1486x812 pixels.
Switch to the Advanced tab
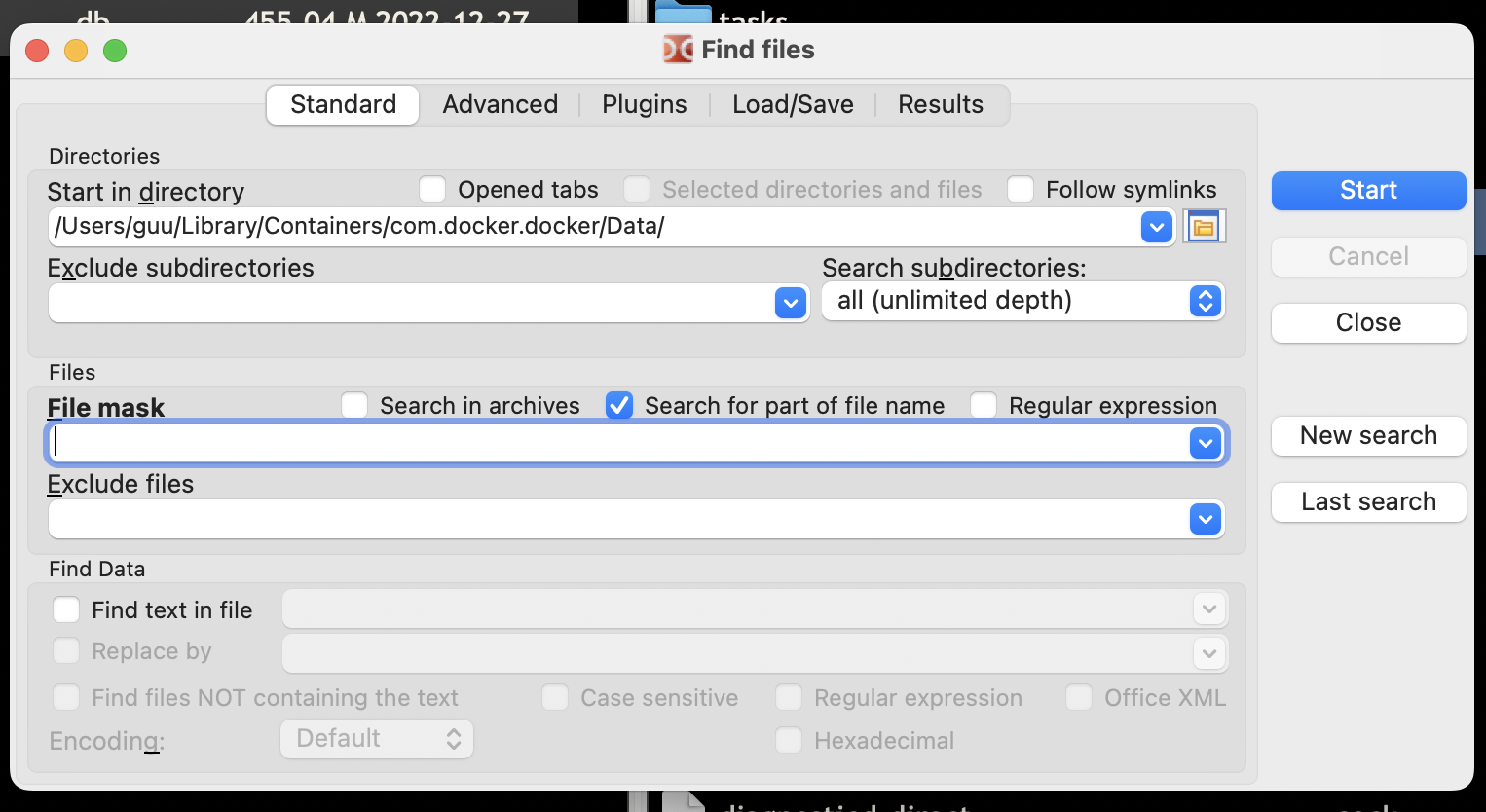501,104
